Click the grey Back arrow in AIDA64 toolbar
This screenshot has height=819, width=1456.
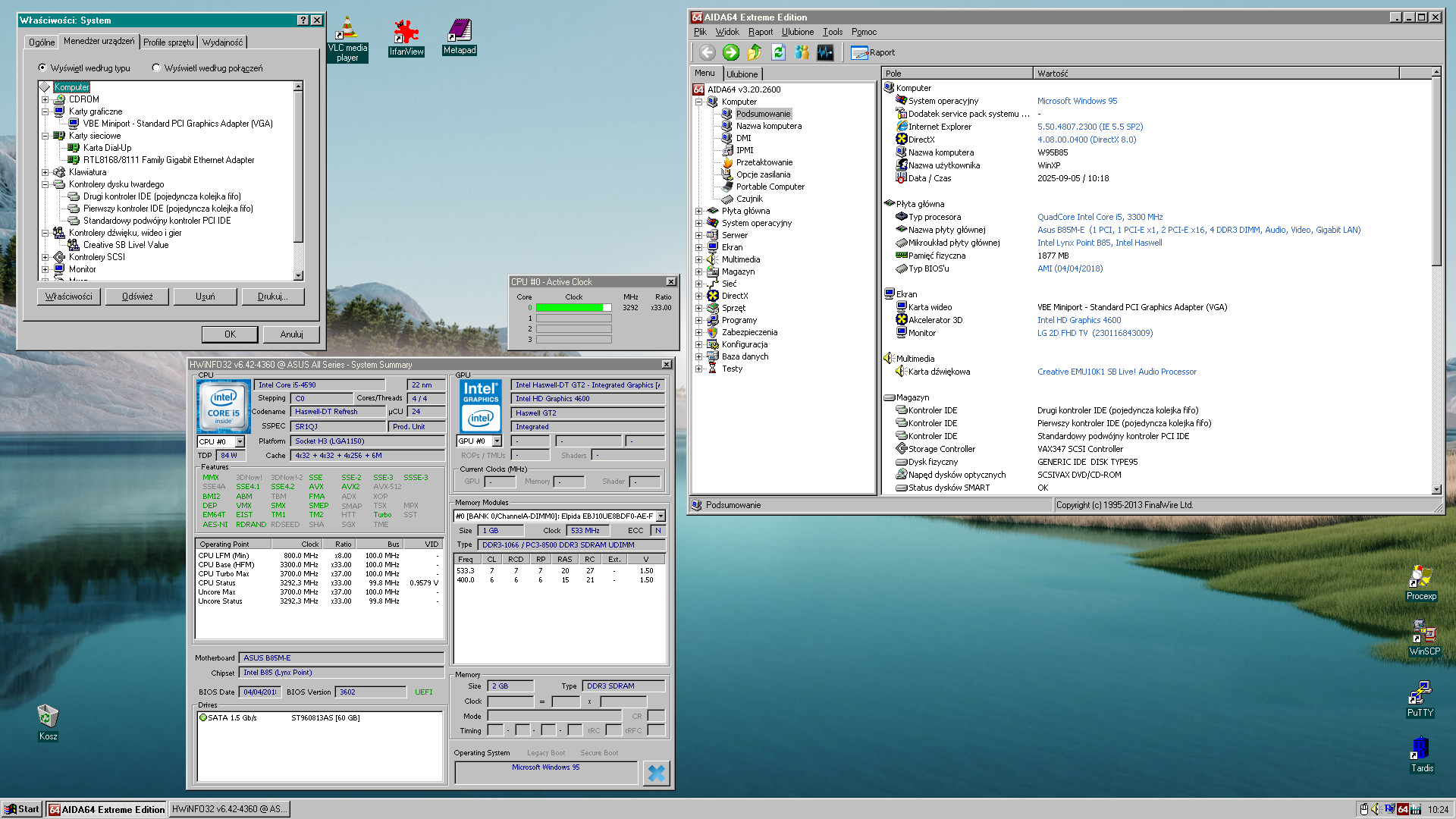pyautogui.click(x=708, y=52)
